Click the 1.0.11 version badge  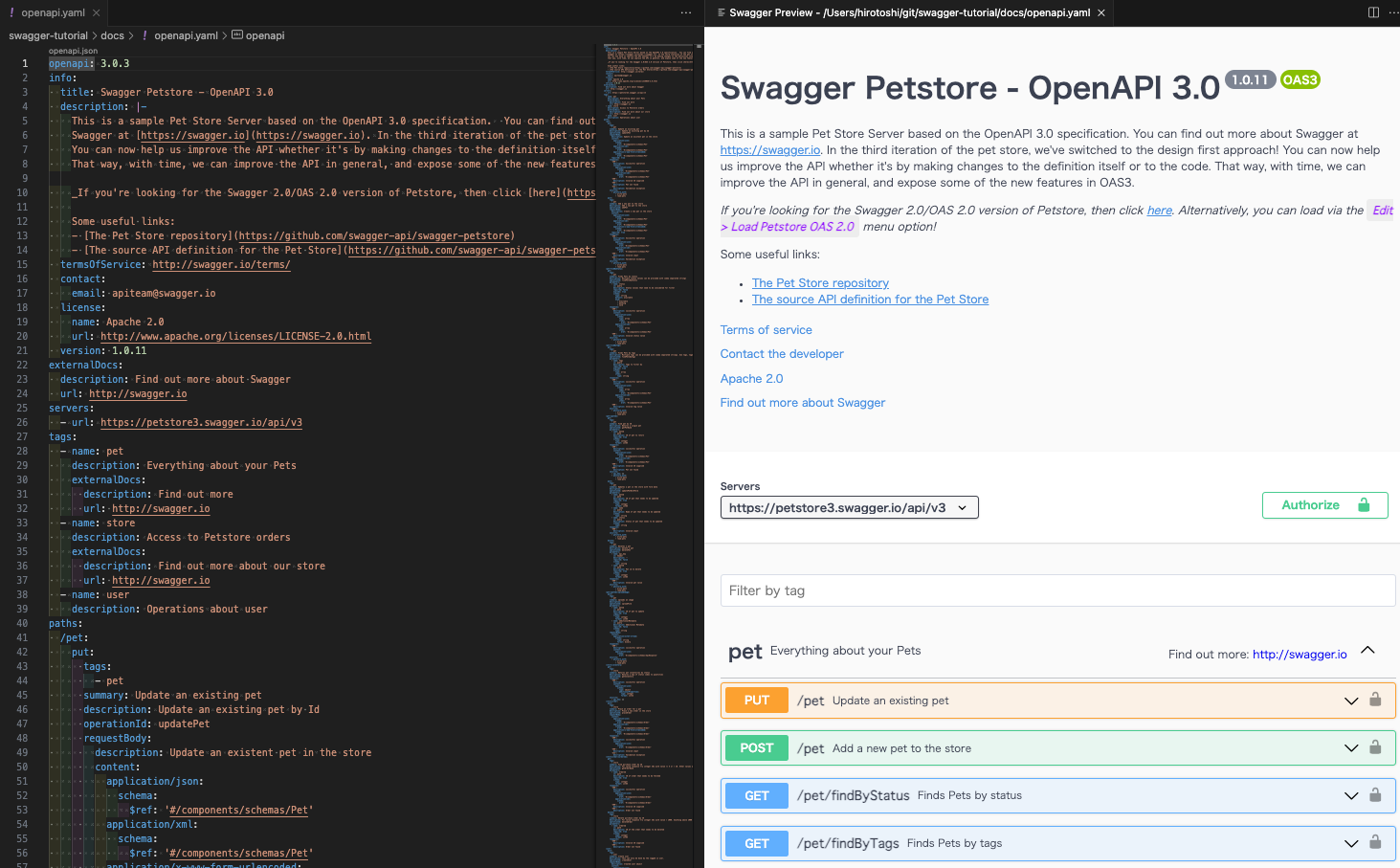click(1250, 79)
